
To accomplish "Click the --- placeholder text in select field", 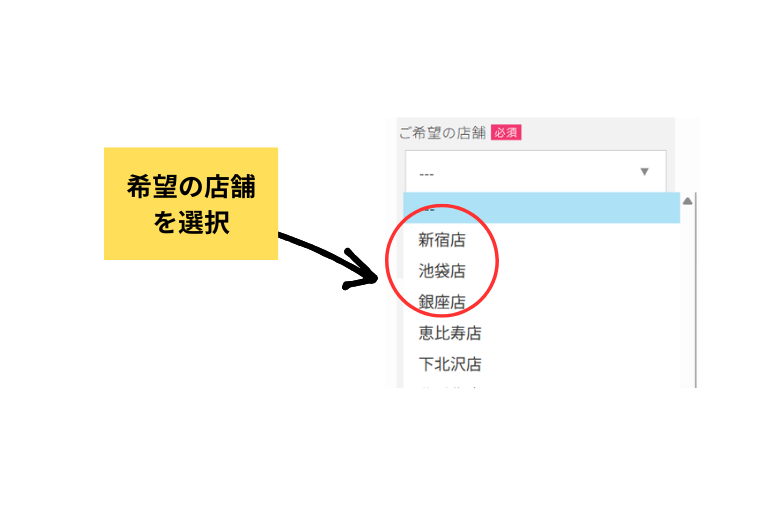I will (x=426, y=174).
